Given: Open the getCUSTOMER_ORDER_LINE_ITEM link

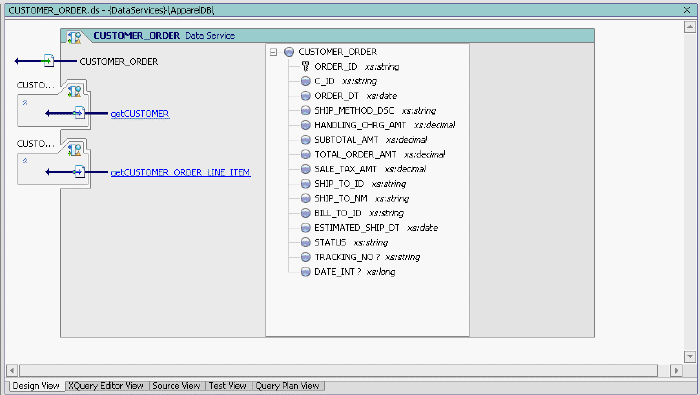Looking at the screenshot, I should pos(180,172).
